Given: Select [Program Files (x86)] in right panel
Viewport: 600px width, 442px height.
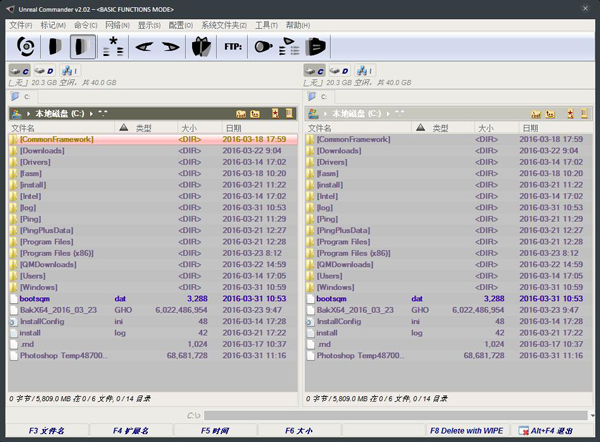Looking at the screenshot, I should point(449,253).
